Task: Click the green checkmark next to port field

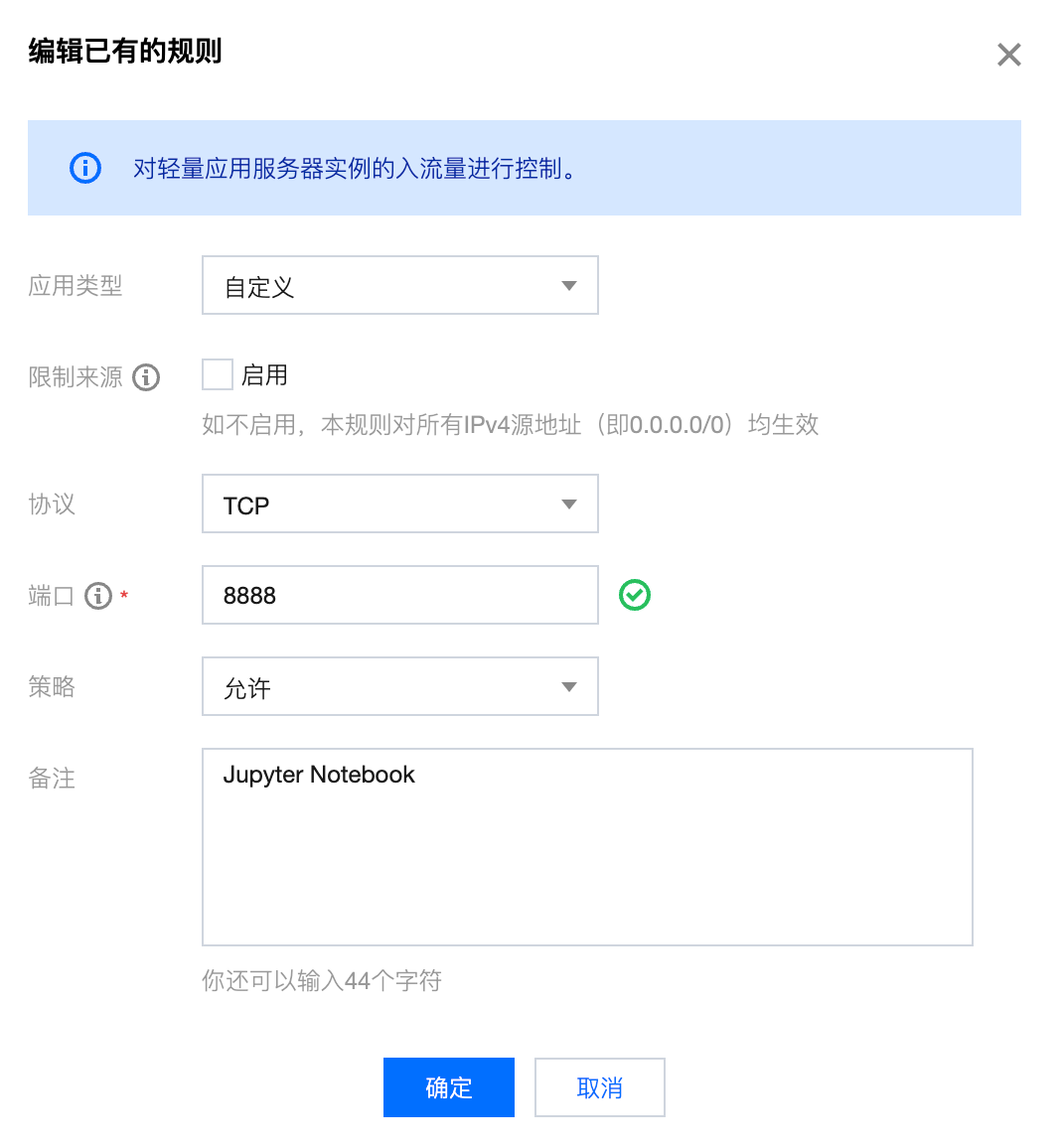Action: (x=635, y=595)
